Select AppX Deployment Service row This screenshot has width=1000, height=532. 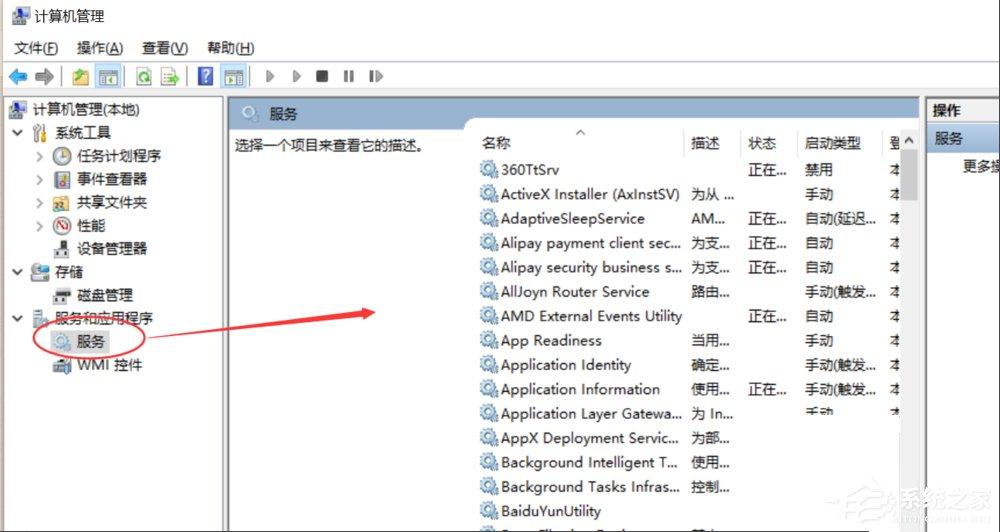[590, 438]
